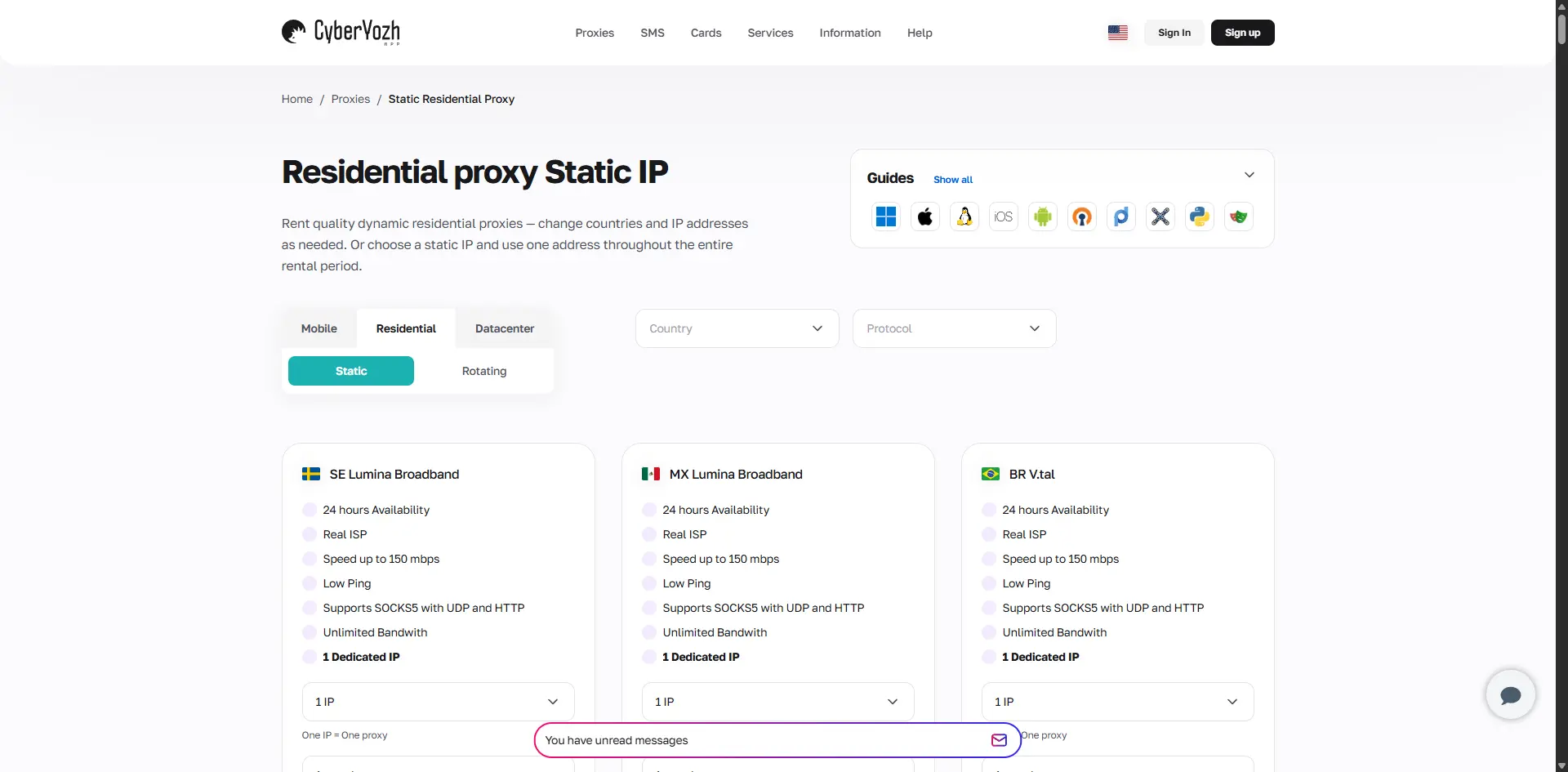
Task: Click the 'SE Lumina Broadband' card title
Action: [x=394, y=474]
